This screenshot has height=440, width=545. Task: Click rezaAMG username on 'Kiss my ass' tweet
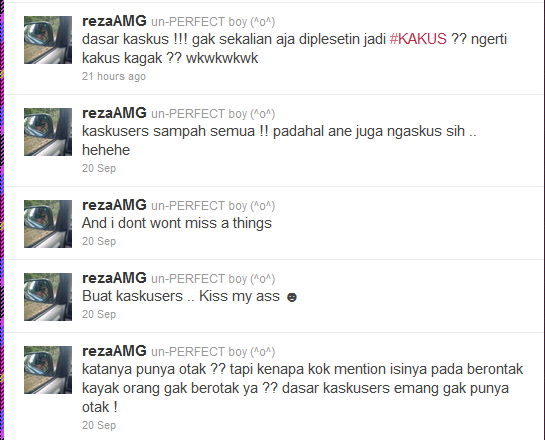point(114,278)
